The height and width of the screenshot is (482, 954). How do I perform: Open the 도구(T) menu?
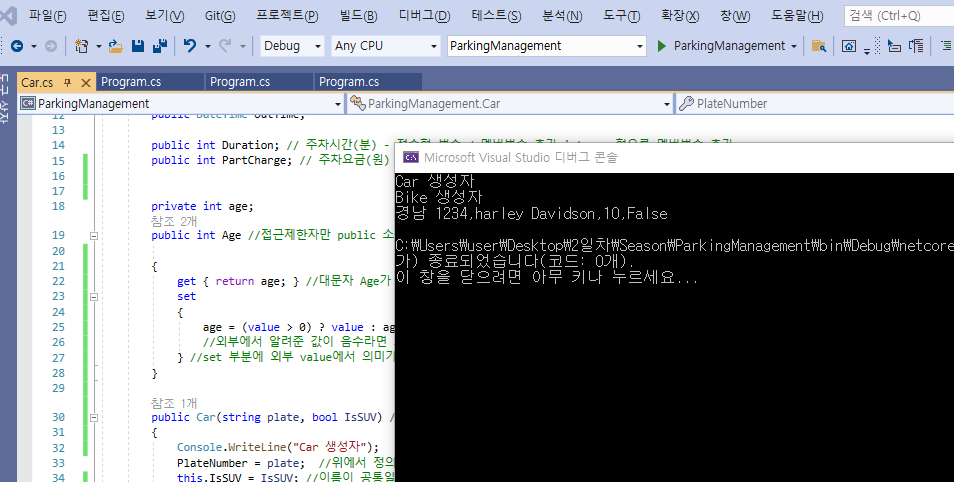pyautogui.click(x=621, y=16)
